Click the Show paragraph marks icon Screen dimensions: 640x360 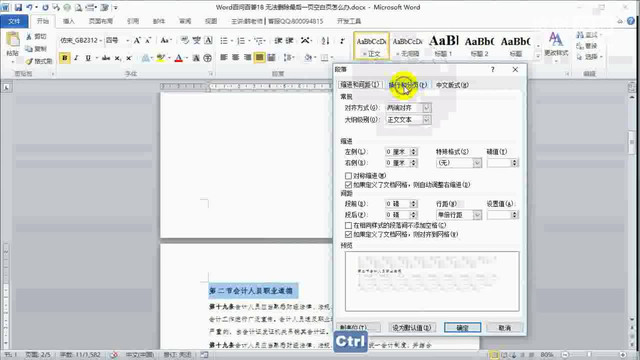[x=342, y=40]
